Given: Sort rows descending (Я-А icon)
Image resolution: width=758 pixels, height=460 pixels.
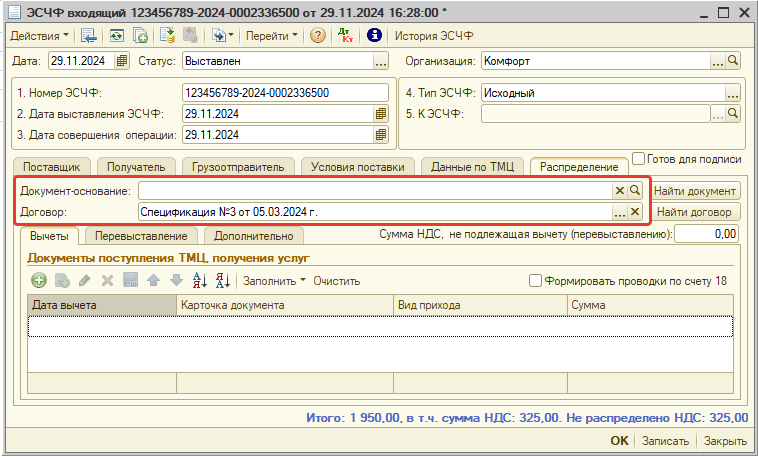Looking at the screenshot, I should point(223,280).
